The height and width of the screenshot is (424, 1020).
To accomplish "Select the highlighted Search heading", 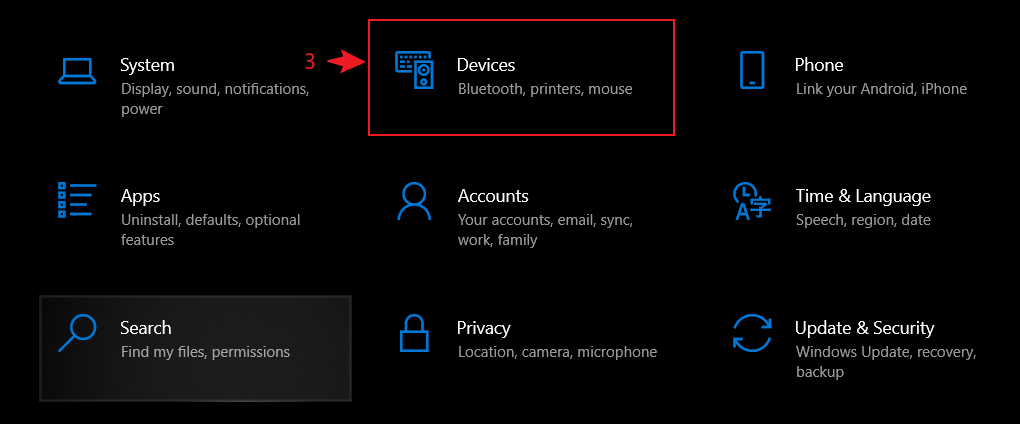I will 146,328.
